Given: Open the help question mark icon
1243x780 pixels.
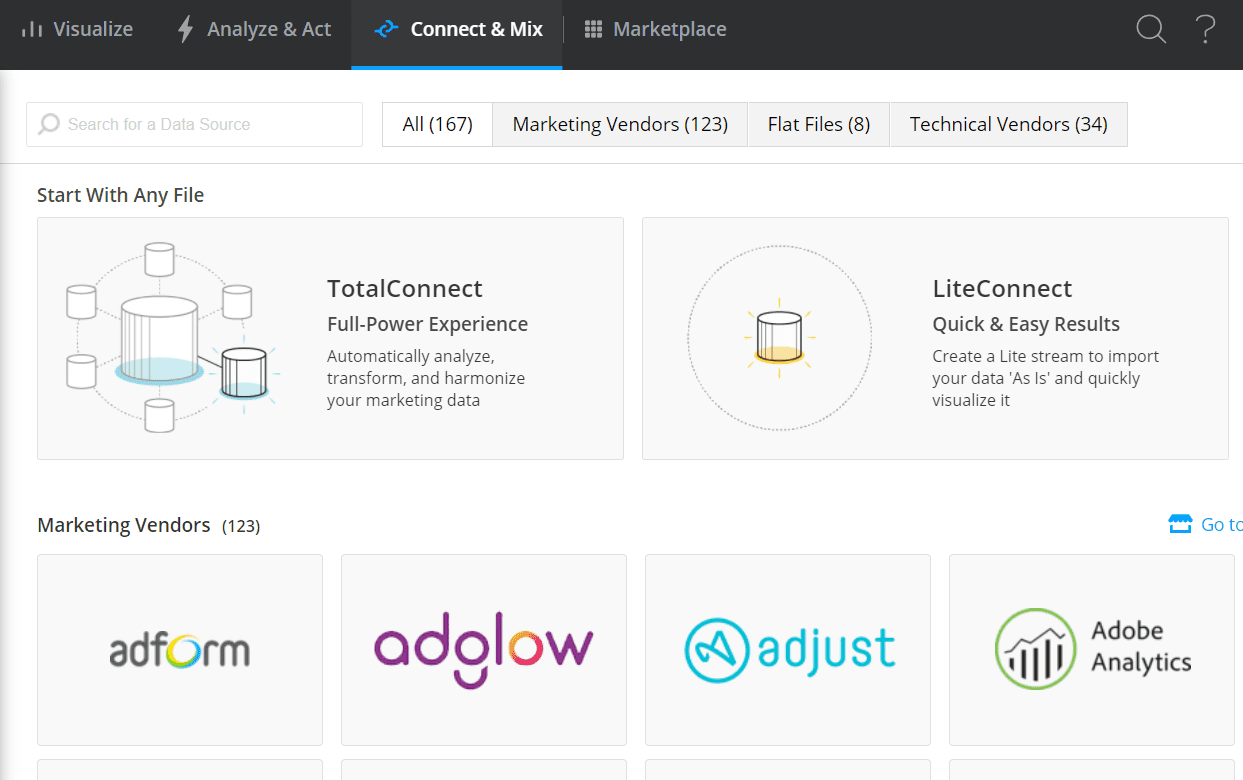Looking at the screenshot, I should (x=1206, y=29).
